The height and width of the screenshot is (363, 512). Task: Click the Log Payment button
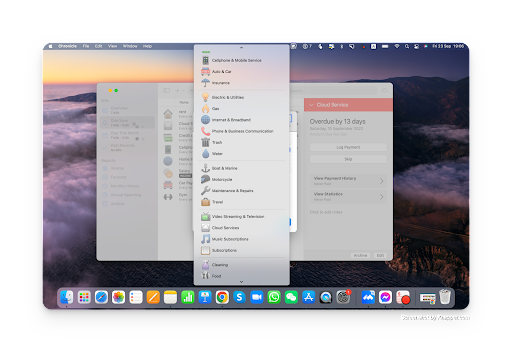(x=348, y=147)
